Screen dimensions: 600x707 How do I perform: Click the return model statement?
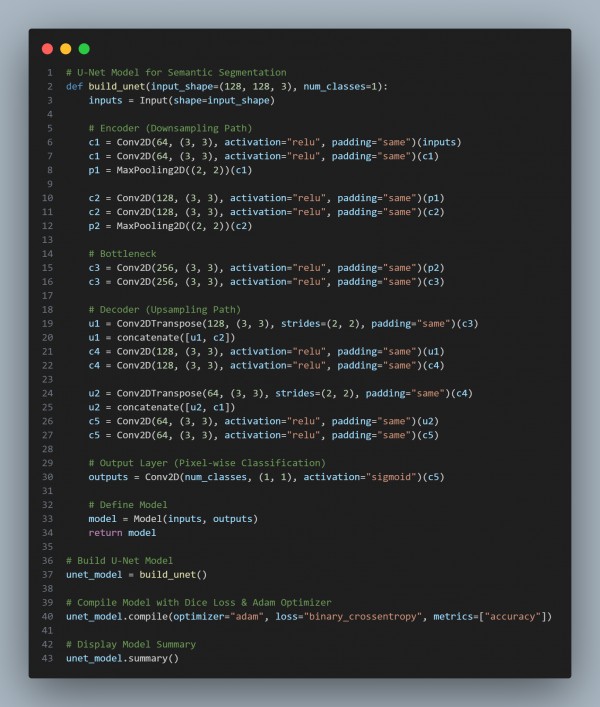(121, 533)
